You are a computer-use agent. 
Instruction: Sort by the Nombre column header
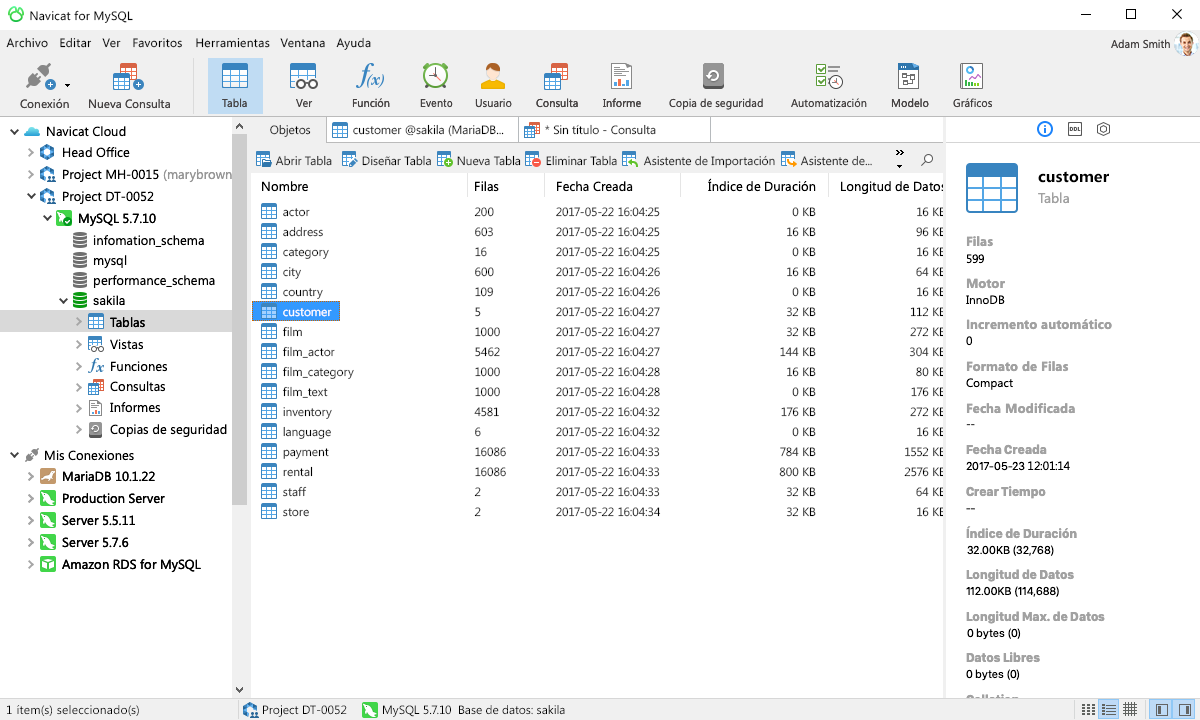point(359,186)
